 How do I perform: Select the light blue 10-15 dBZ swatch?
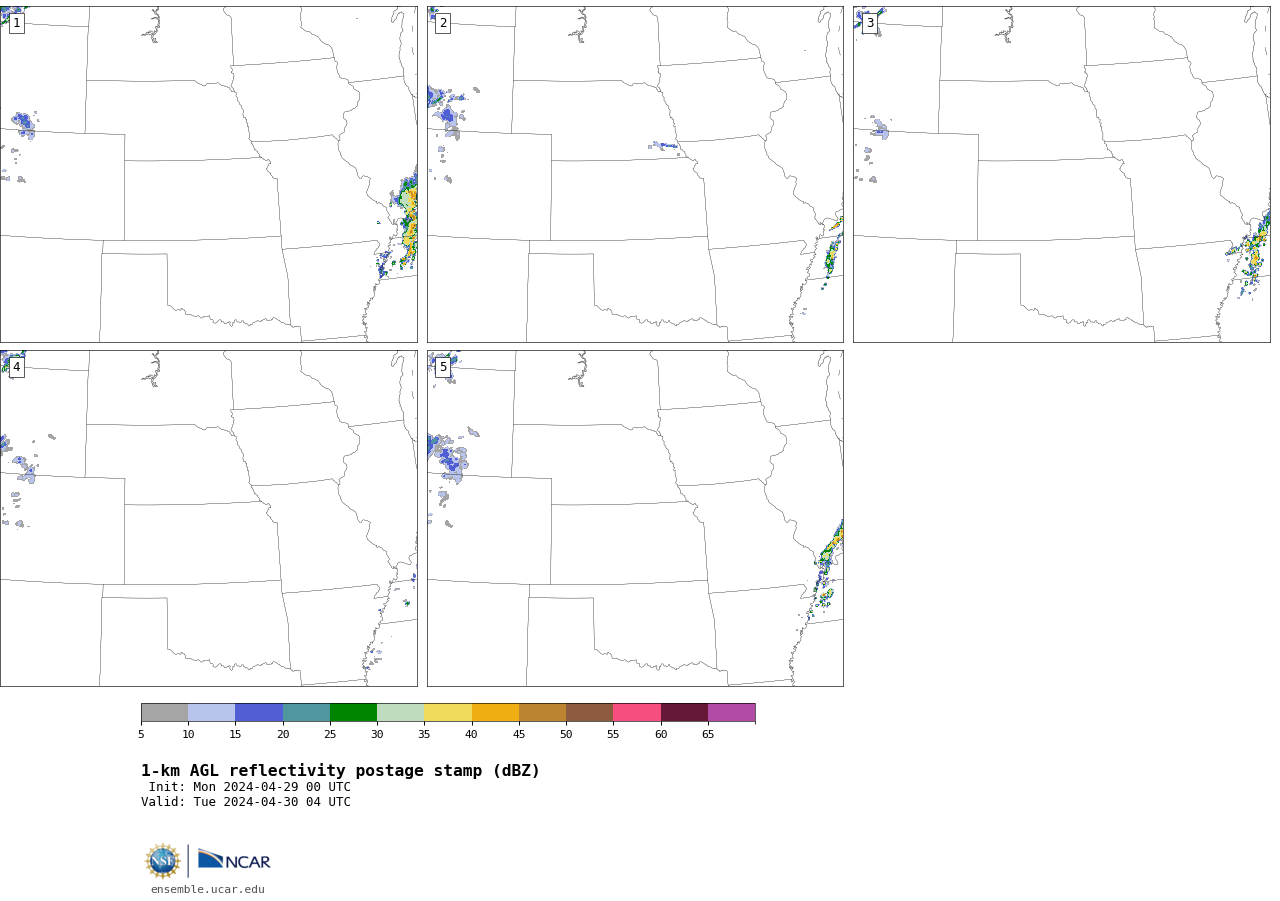point(212,712)
